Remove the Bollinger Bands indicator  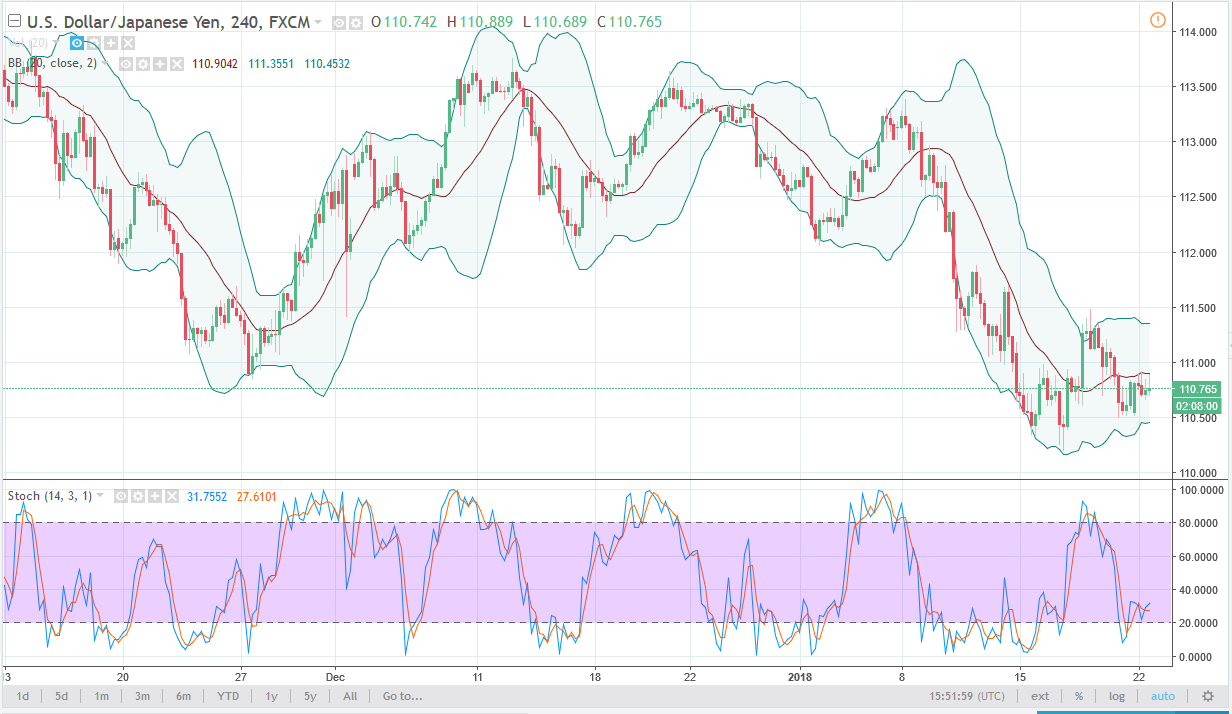pyautogui.click(x=175, y=64)
